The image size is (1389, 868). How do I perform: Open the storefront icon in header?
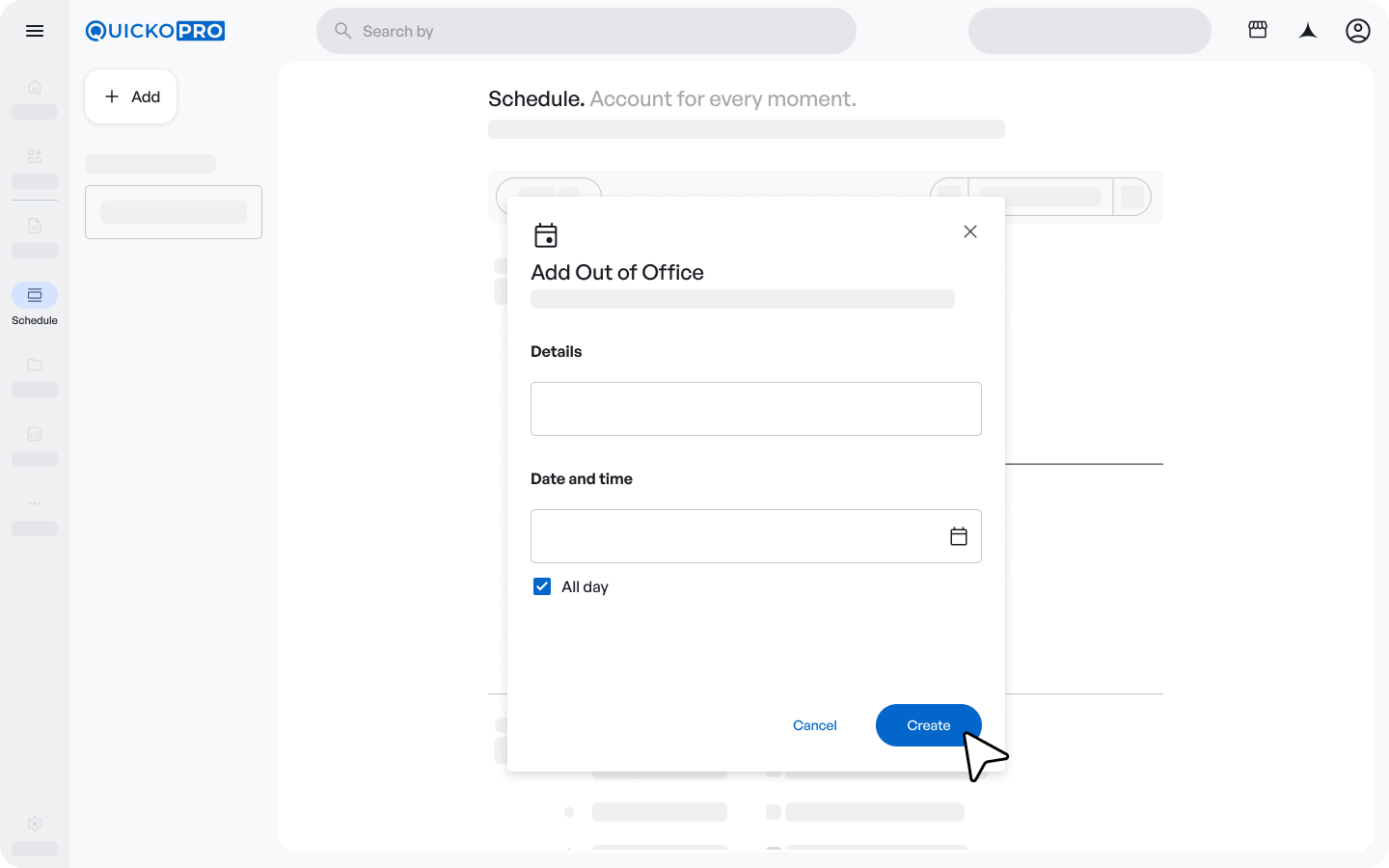pyautogui.click(x=1257, y=30)
